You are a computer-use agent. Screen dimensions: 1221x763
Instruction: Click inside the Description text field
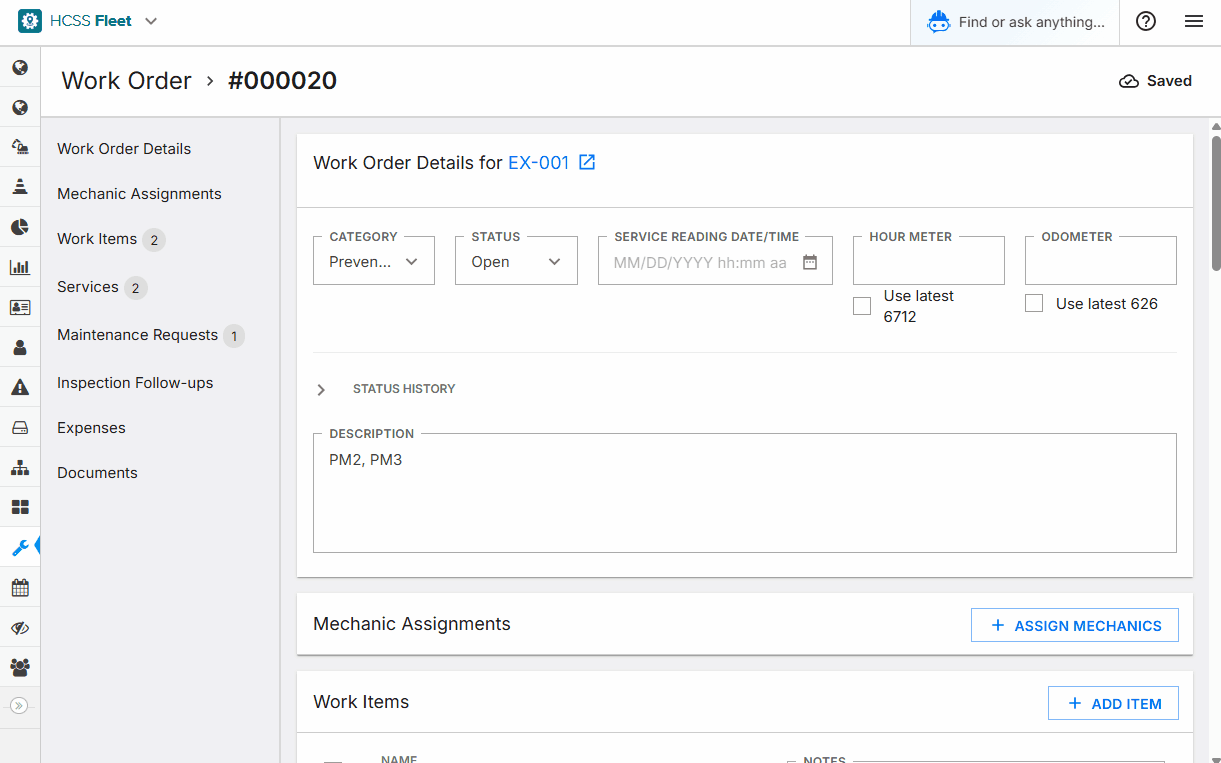click(745, 490)
